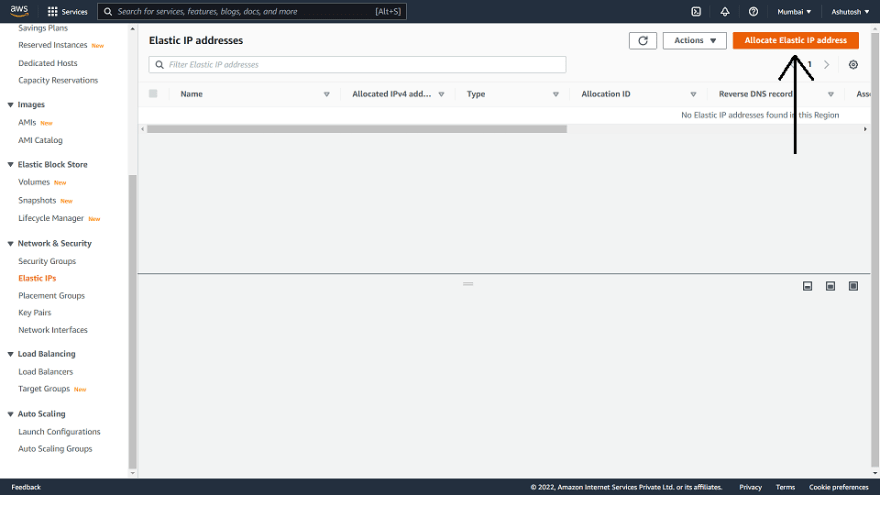Open AMIs in the sidebar

tap(27, 122)
